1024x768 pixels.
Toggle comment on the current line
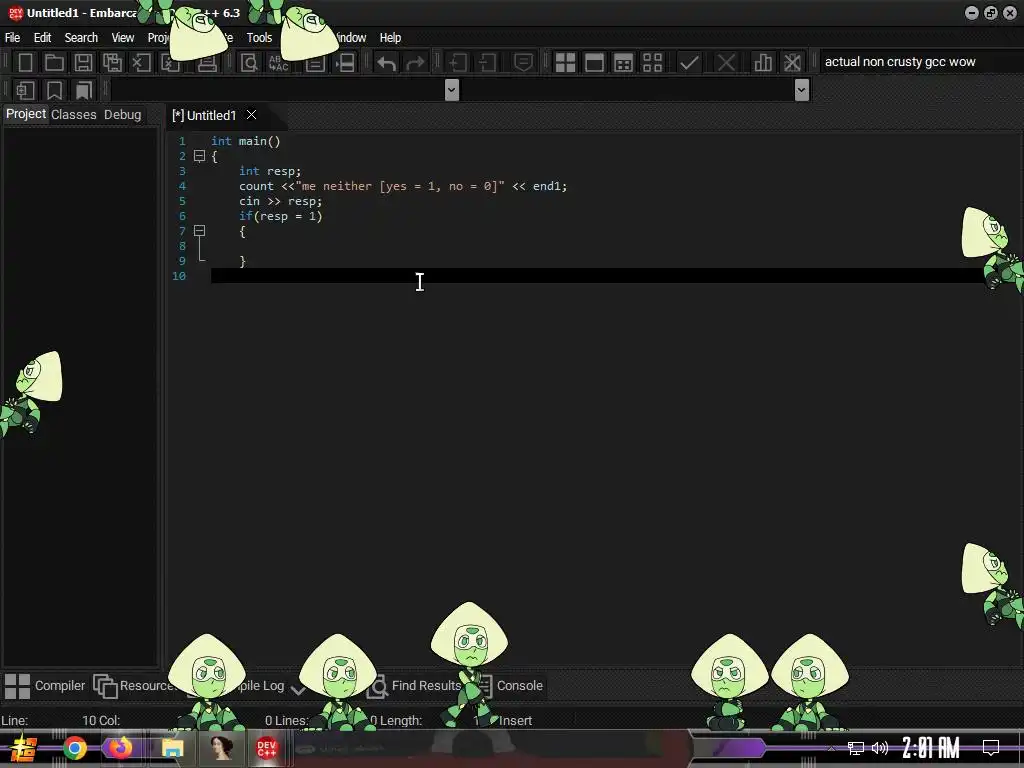tap(523, 63)
